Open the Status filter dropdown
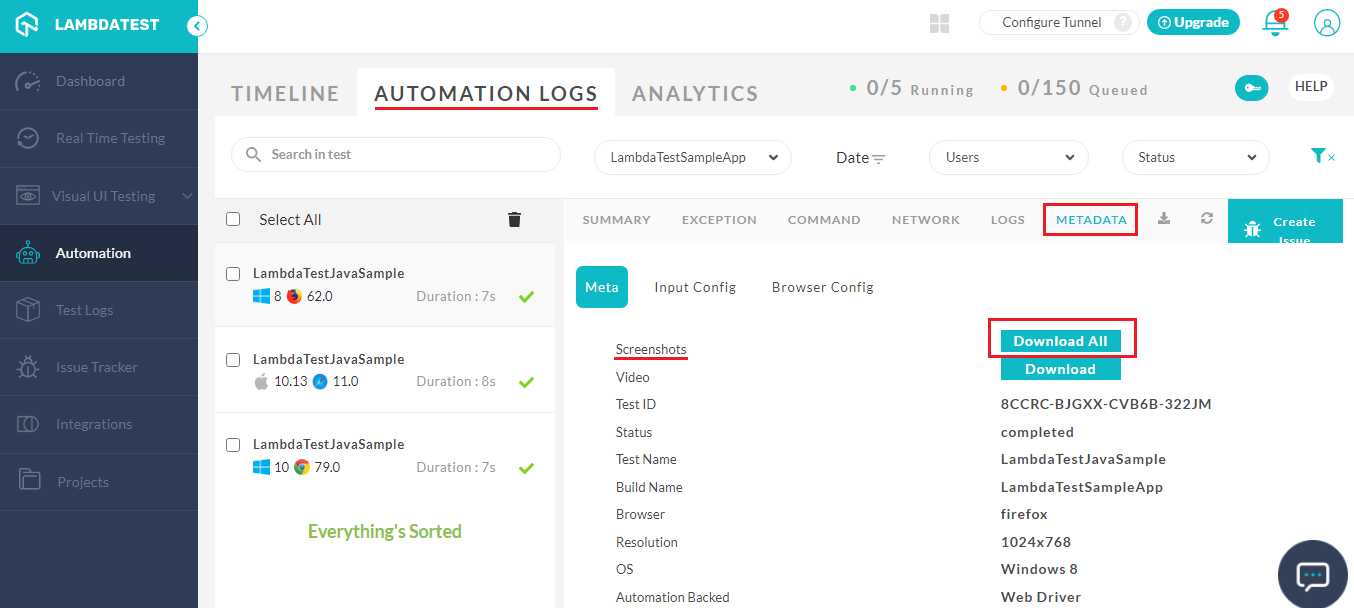 coord(1196,157)
